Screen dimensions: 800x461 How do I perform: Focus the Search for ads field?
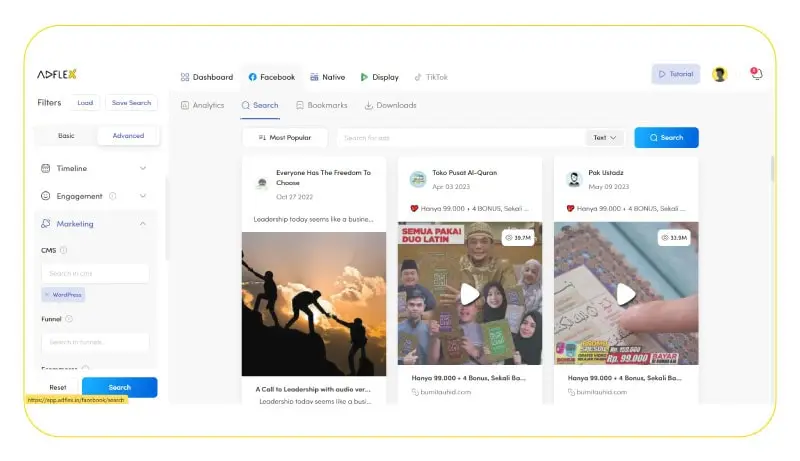[x=461, y=138]
